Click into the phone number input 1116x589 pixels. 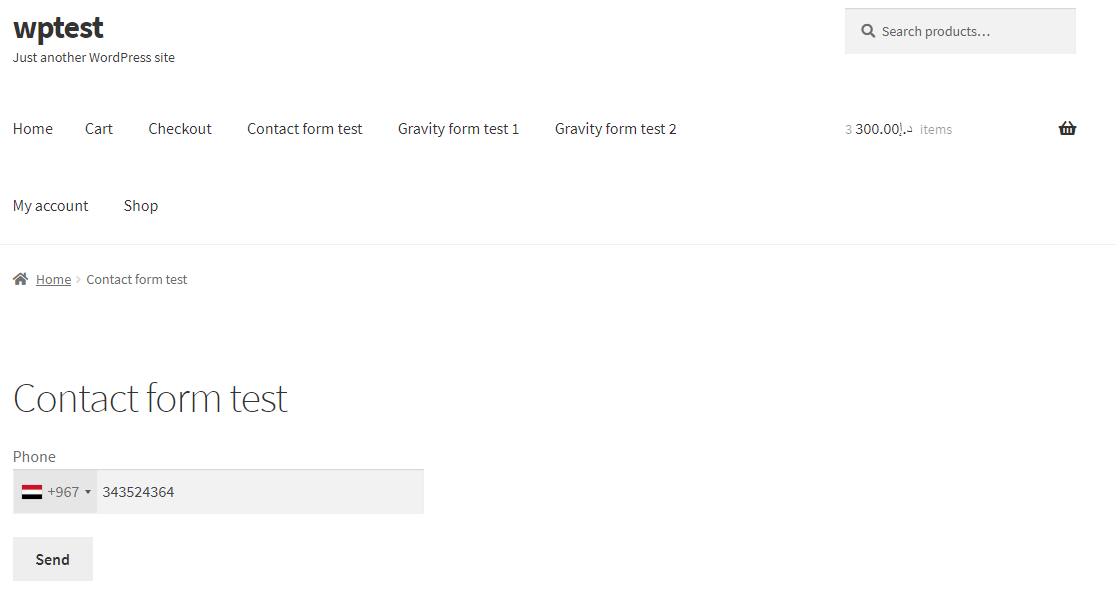[260, 492]
